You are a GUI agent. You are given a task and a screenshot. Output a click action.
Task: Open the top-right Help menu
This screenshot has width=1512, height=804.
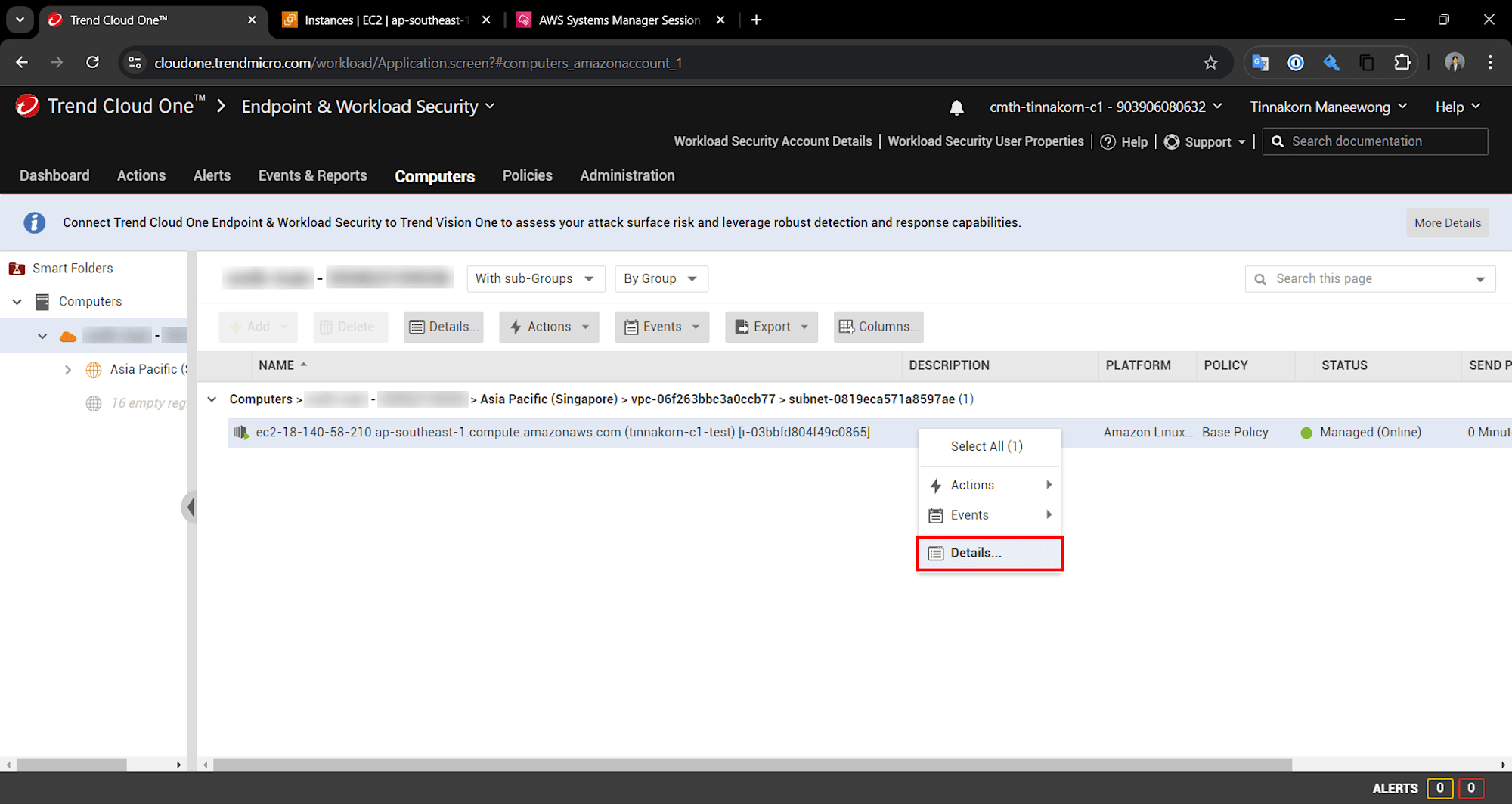(1458, 107)
